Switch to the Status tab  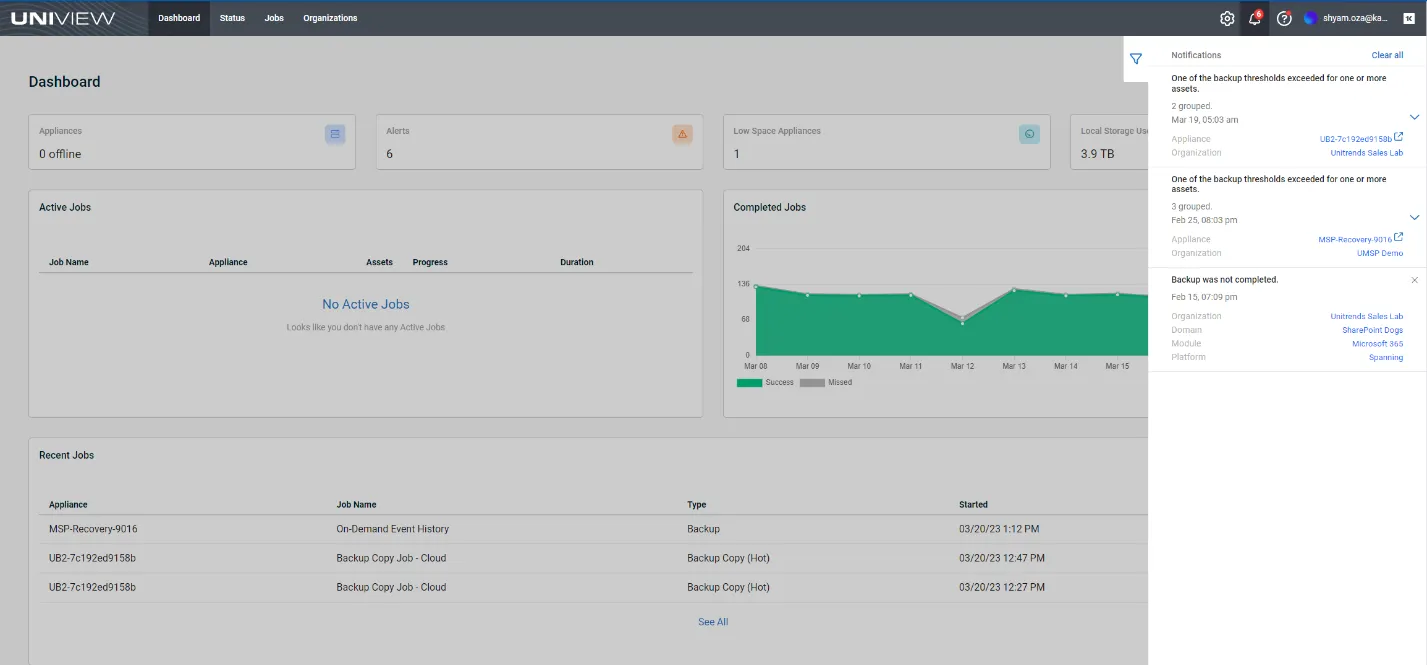(232, 18)
